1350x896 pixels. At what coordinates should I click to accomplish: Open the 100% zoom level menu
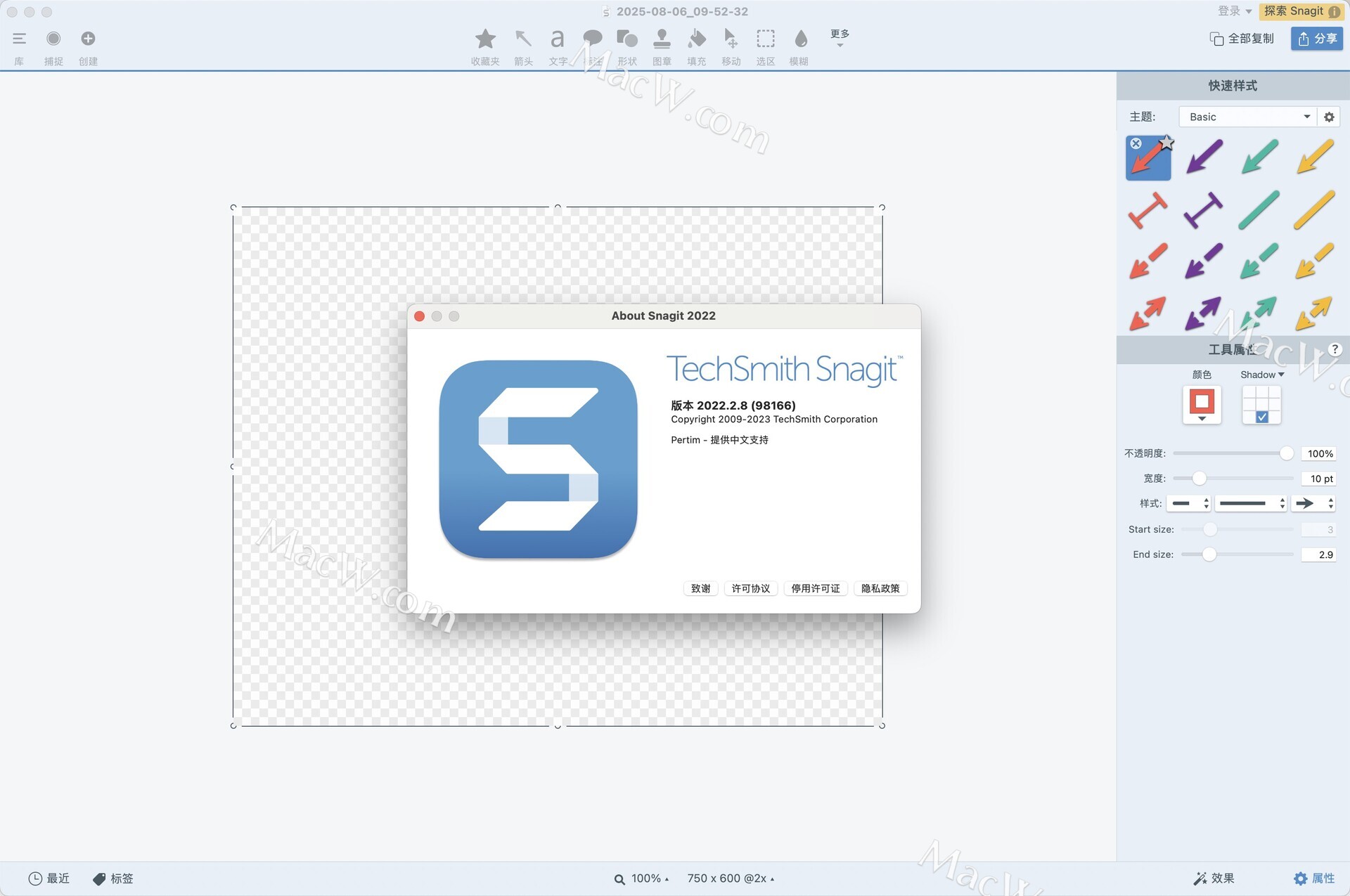click(641, 878)
